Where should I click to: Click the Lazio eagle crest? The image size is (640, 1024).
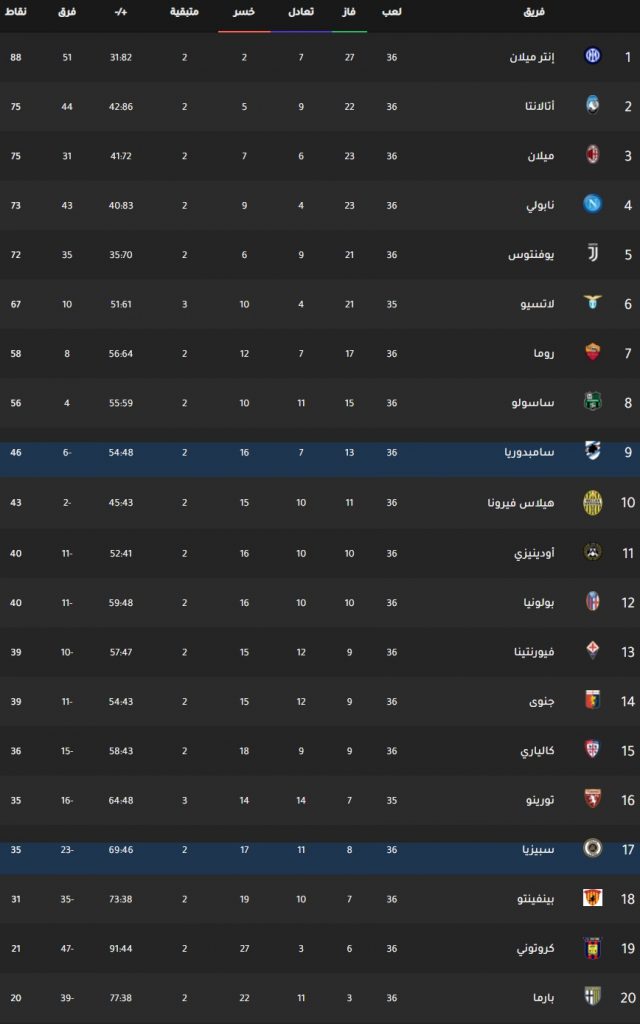pyautogui.click(x=592, y=303)
